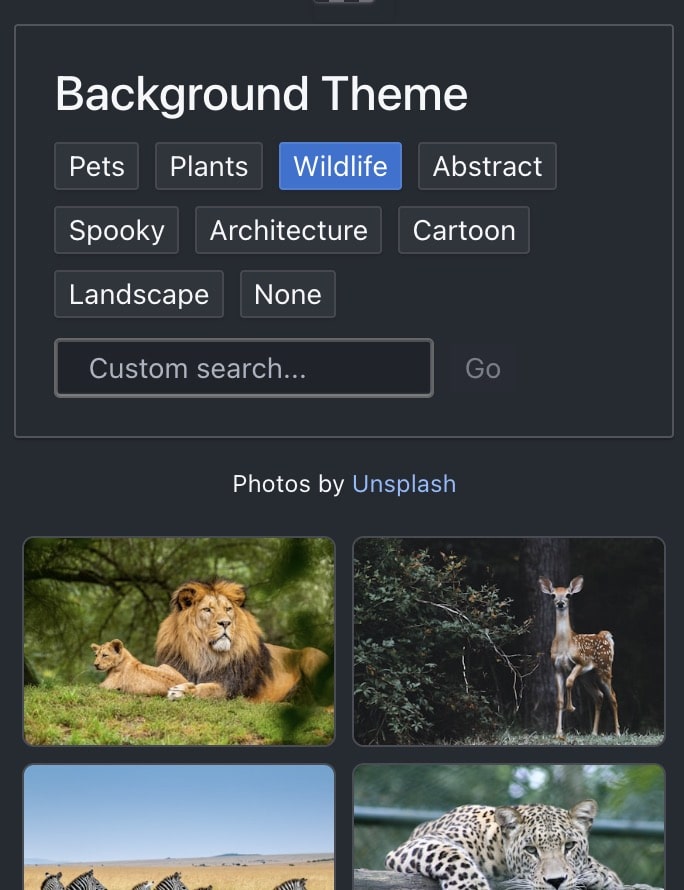Select the Architecture theme button
Image resolution: width=684 pixels, height=890 pixels.
288,230
